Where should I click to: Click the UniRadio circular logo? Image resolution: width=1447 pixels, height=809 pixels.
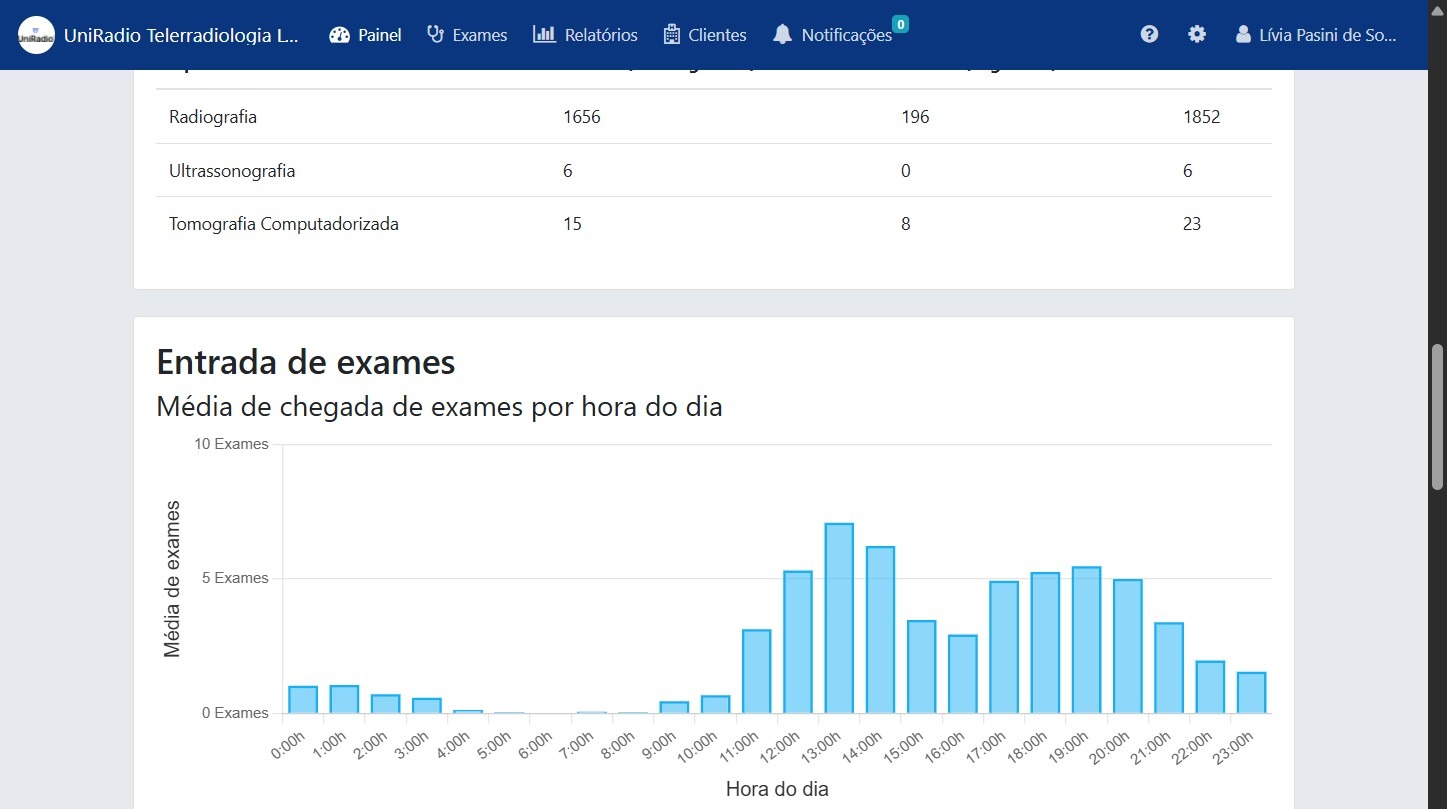click(36, 34)
